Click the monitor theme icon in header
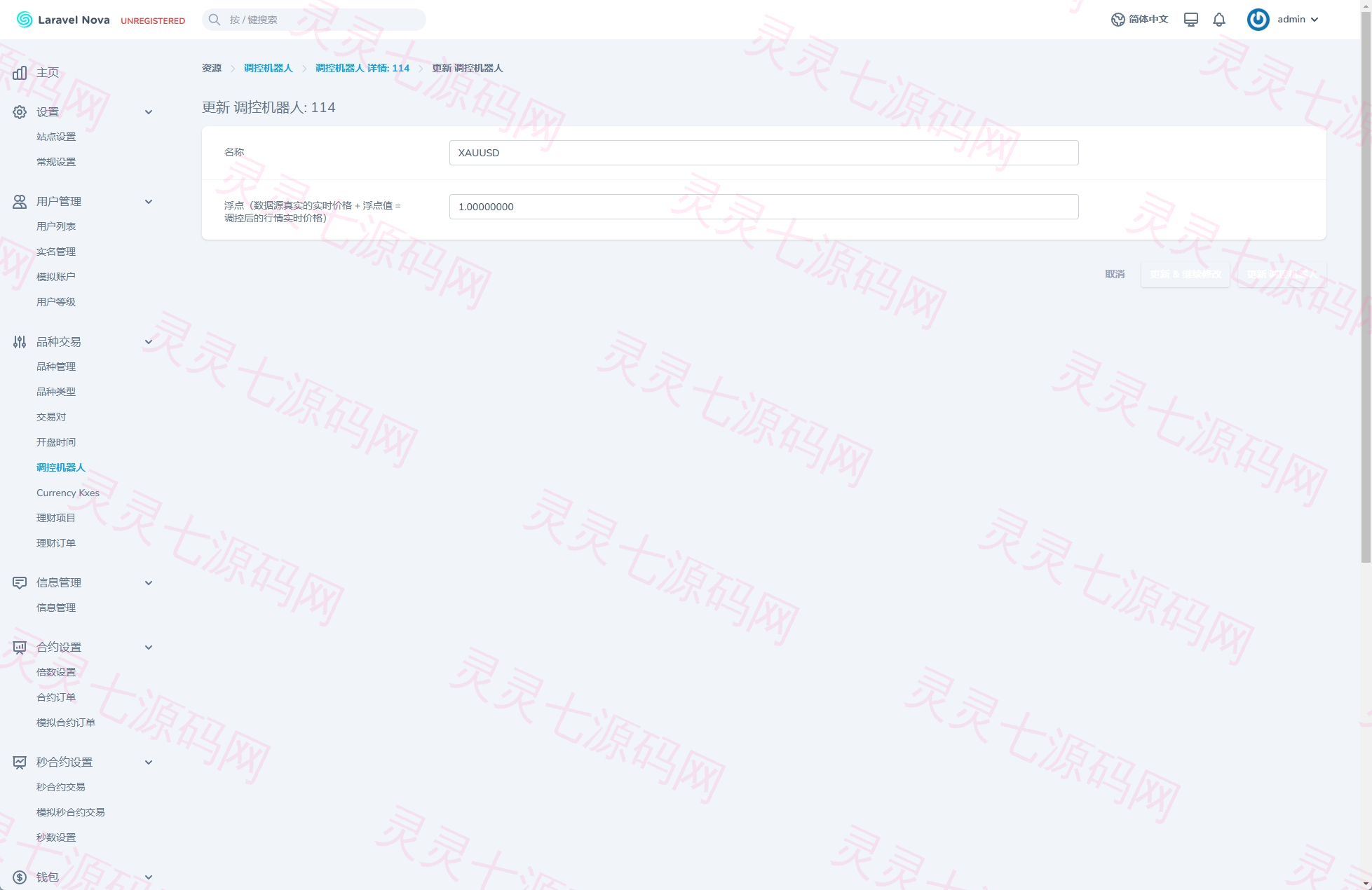The height and width of the screenshot is (890, 1372). tap(1190, 20)
